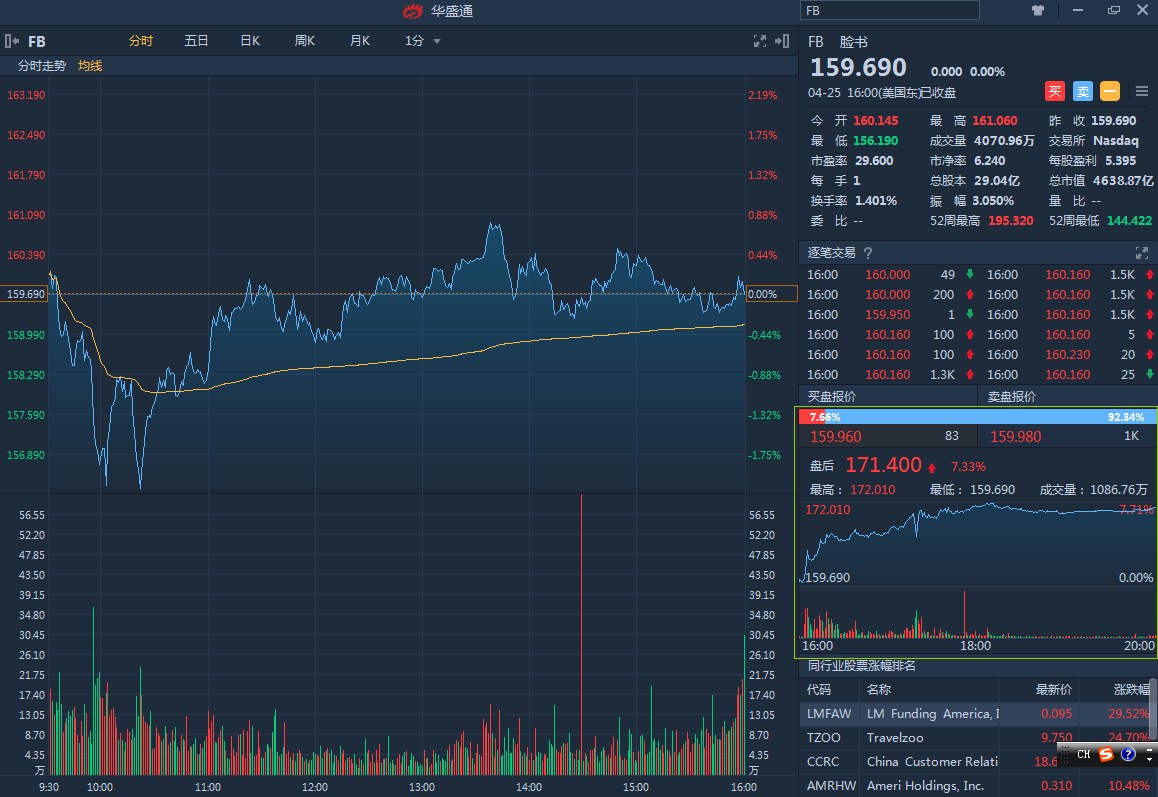
Task: Click the stock search field containing FB
Action: pos(889,10)
